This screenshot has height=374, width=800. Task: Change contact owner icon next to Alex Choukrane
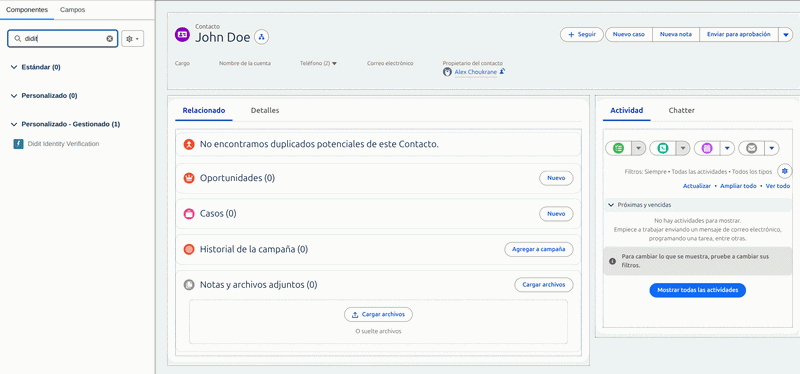(502, 72)
